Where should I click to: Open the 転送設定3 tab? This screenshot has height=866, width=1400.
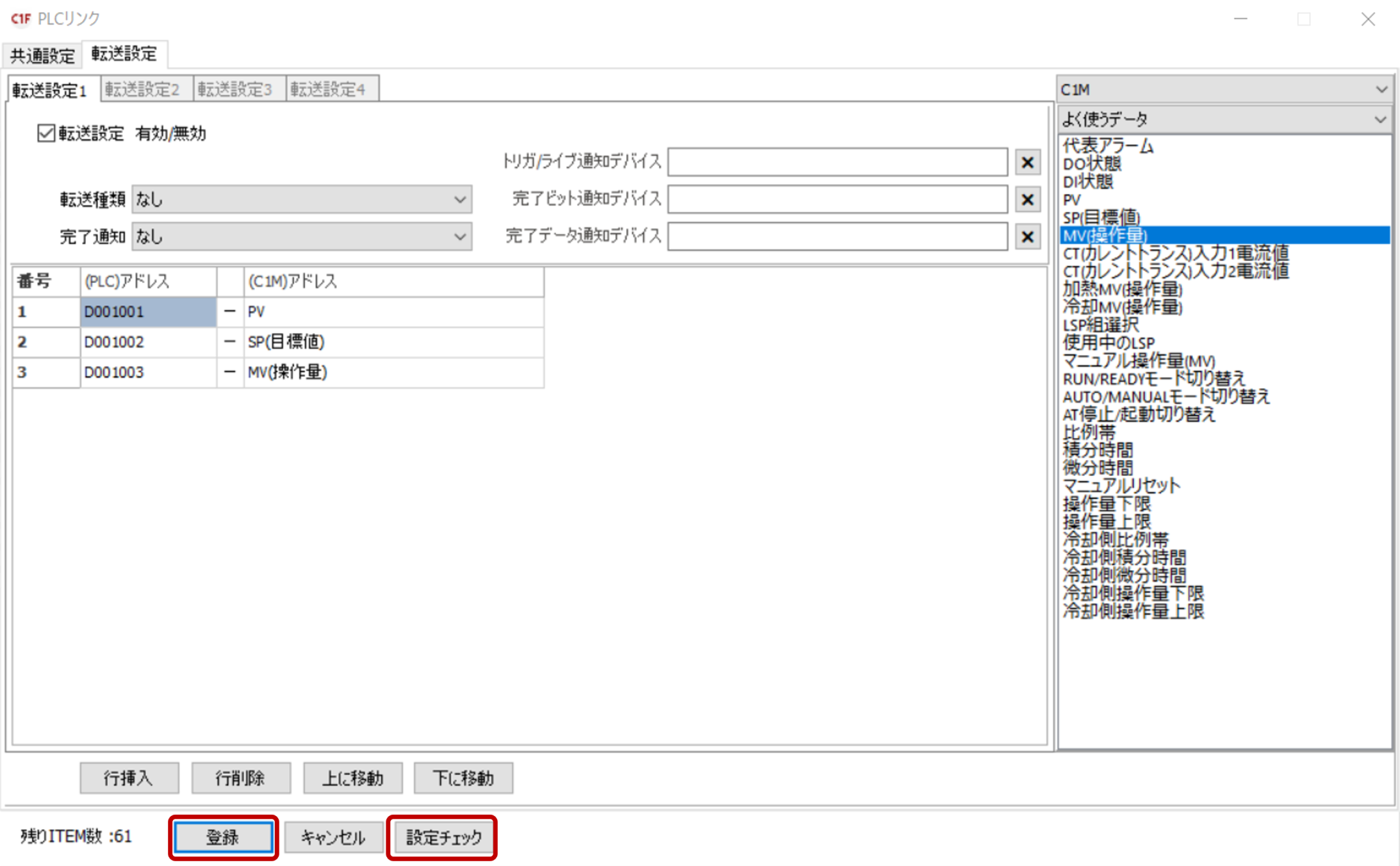[x=235, y=90]
